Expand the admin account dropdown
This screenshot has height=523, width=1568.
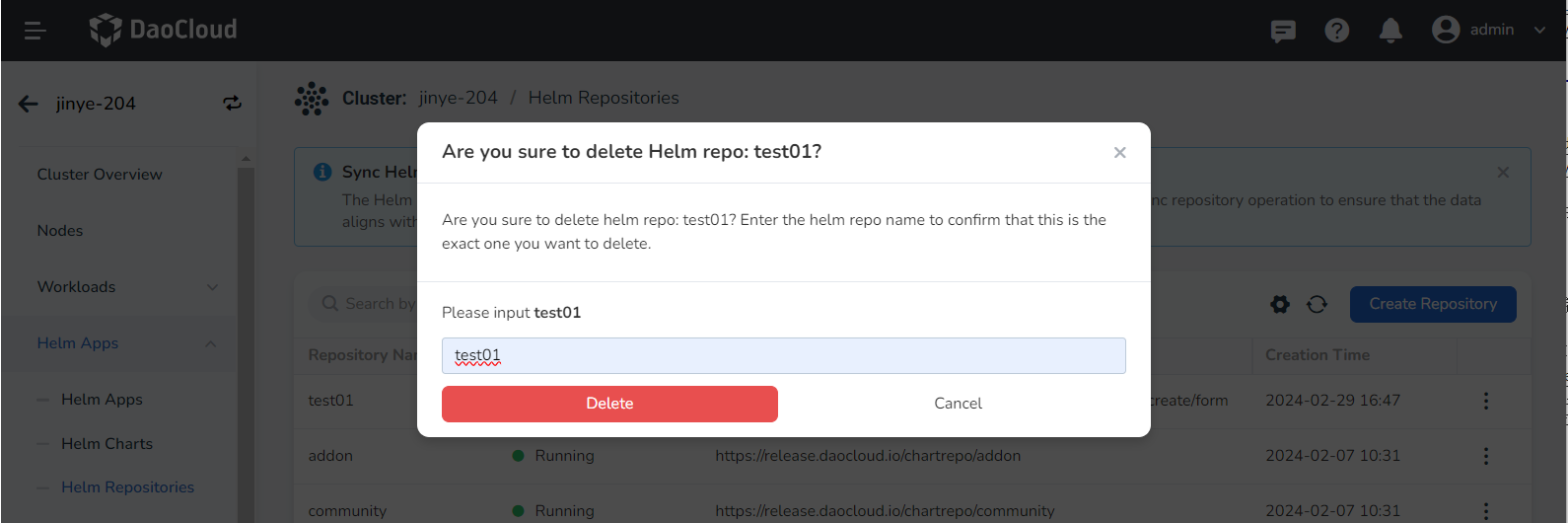(x=1539, y=31)
